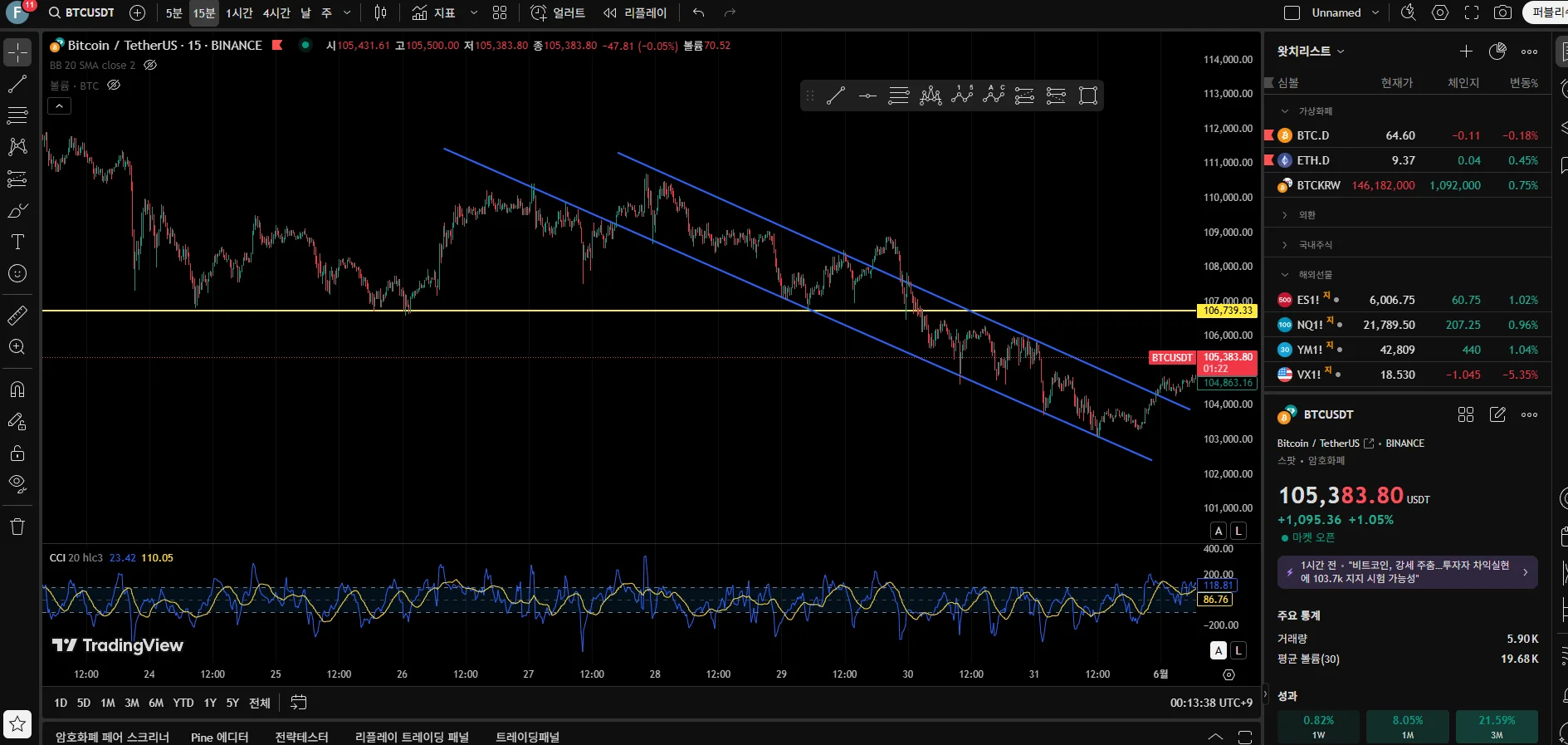The height and width of the screenshot is (745, 1568).
Task: Open the 리플레이 트레이딩 패널 tab
Action: (x=412, y=737)
